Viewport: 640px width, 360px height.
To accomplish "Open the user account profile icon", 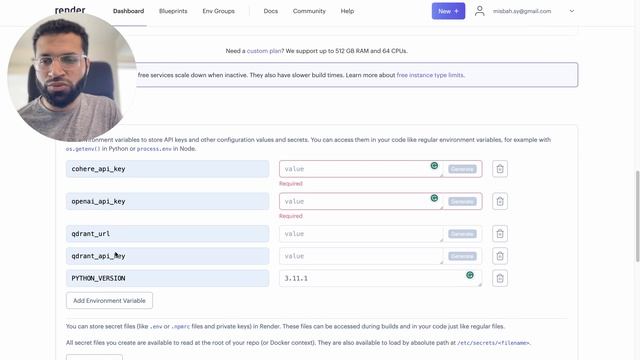I will point(480,11).
